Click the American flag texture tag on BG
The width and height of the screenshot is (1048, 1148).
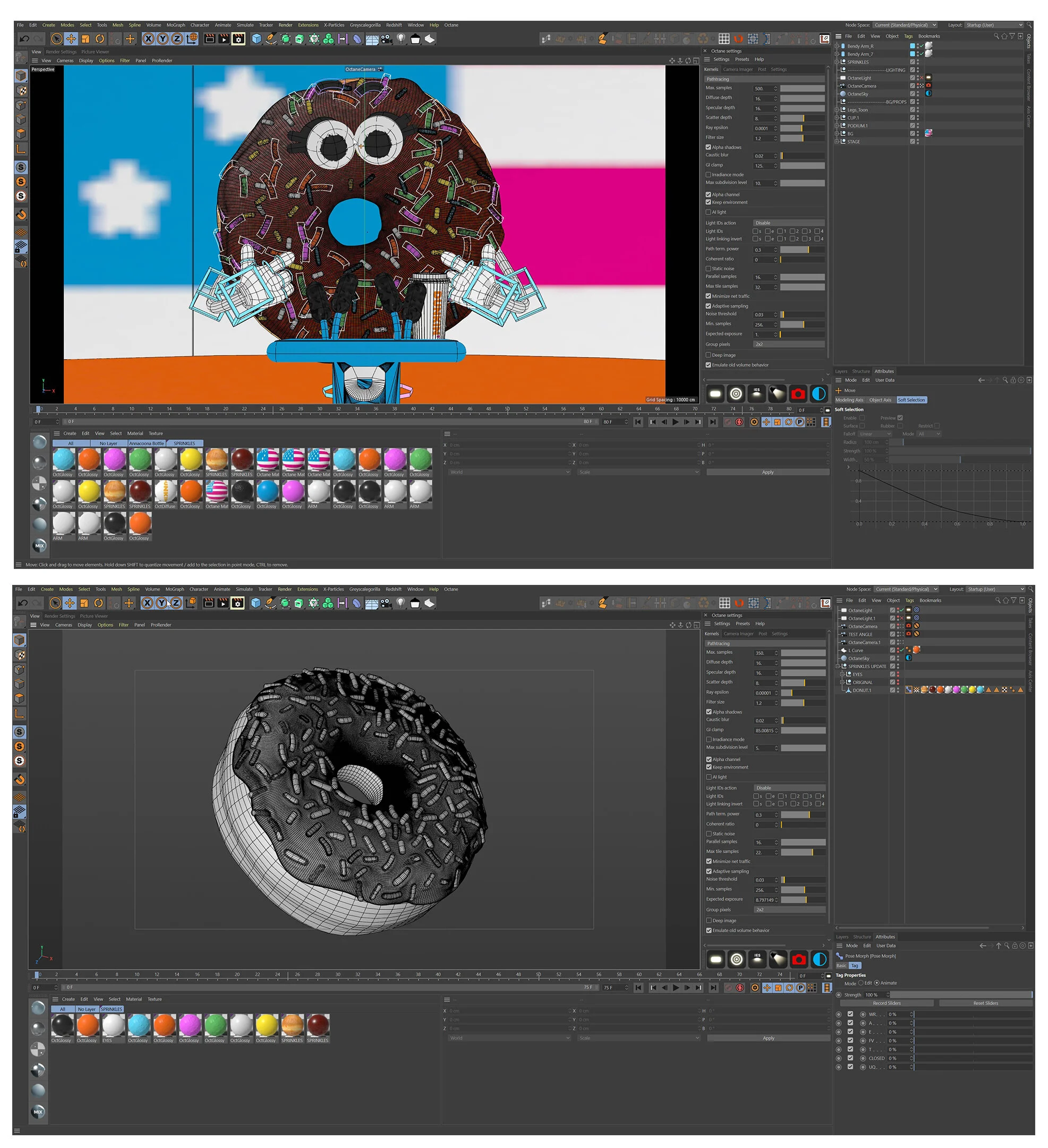point(928,133)
